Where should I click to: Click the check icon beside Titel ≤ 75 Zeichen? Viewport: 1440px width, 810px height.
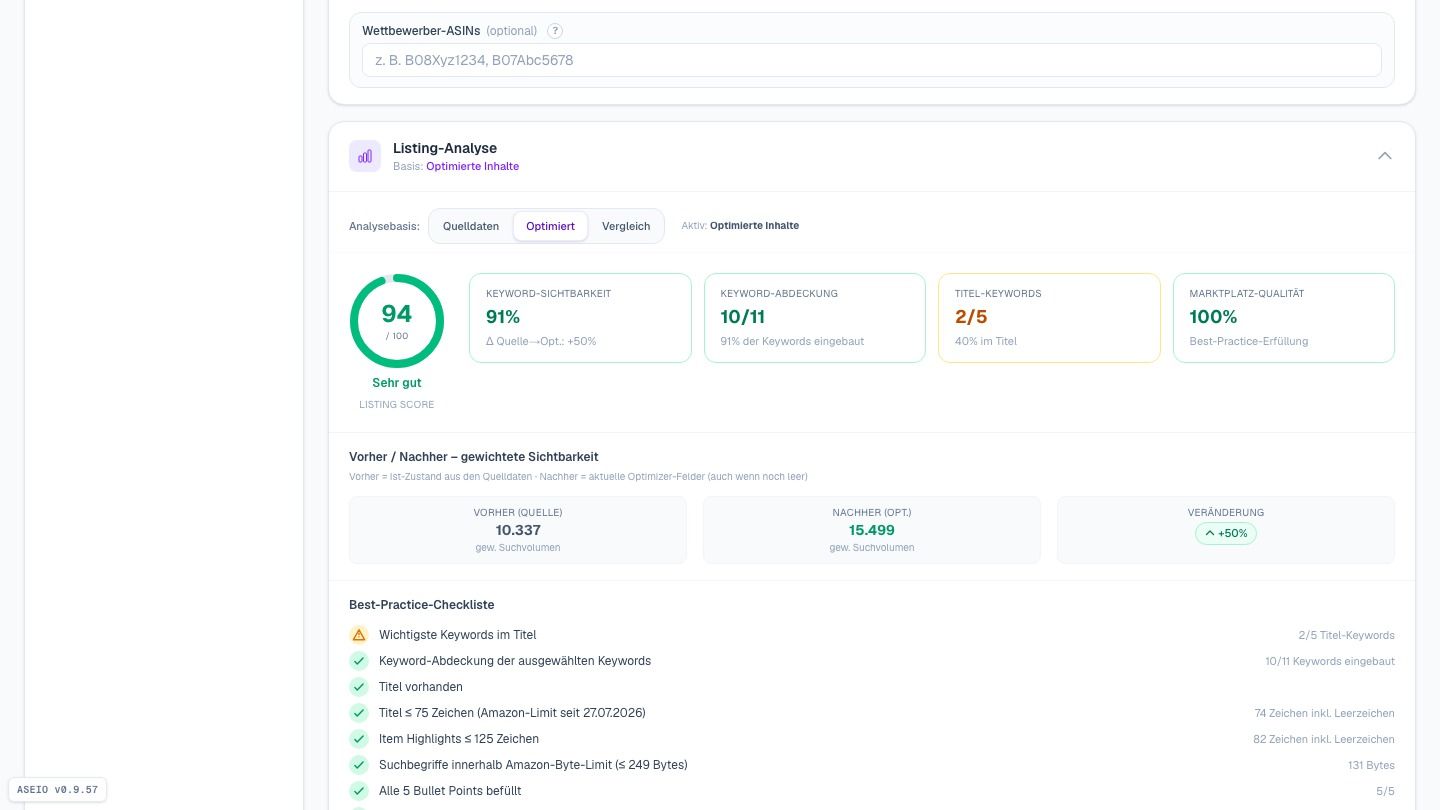click(x=359, y=713)
